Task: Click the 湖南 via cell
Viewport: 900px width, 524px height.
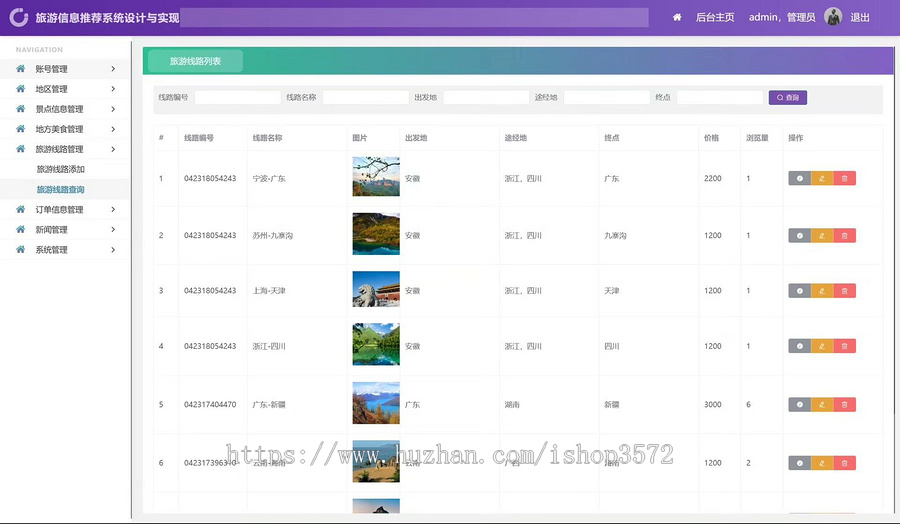Action: [x=512, y=405]
